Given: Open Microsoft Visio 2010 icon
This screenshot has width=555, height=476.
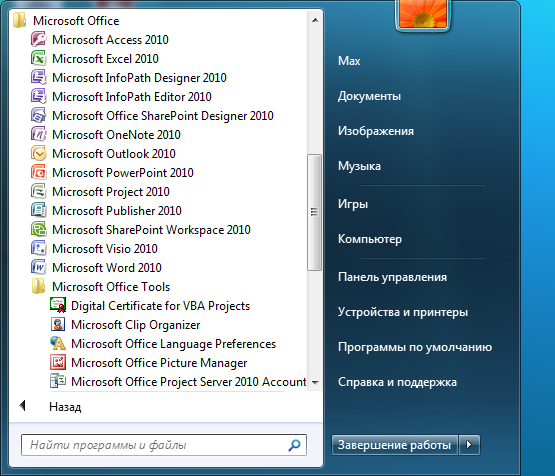Looking at the screenshot, I should point(38,248).
